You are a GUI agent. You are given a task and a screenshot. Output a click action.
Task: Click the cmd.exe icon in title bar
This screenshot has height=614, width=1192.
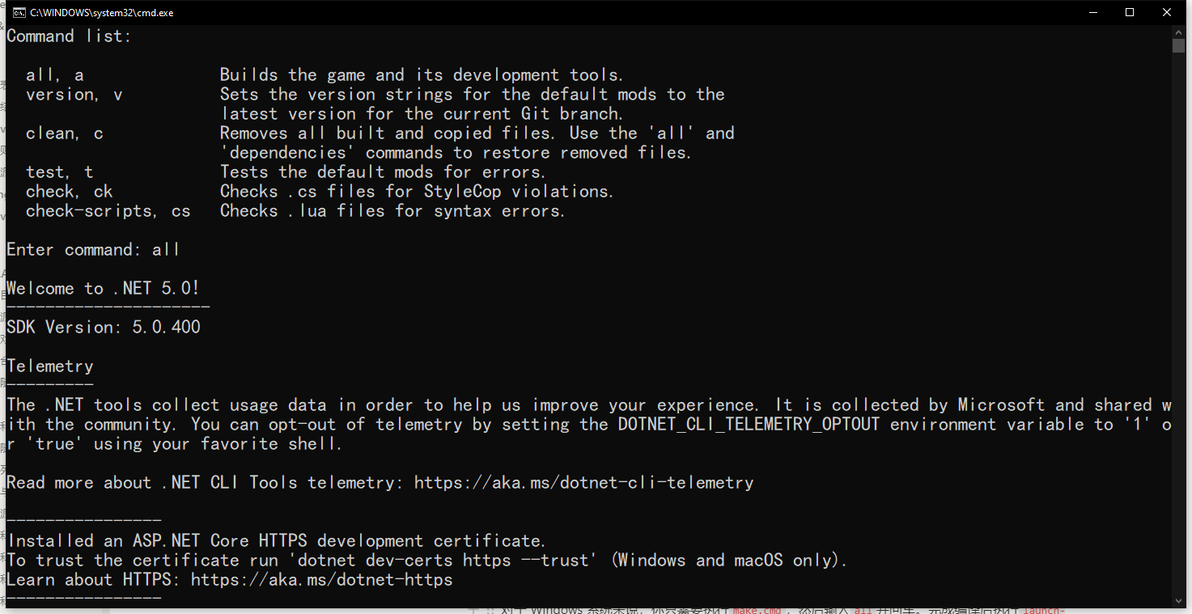tap(18, 12)
